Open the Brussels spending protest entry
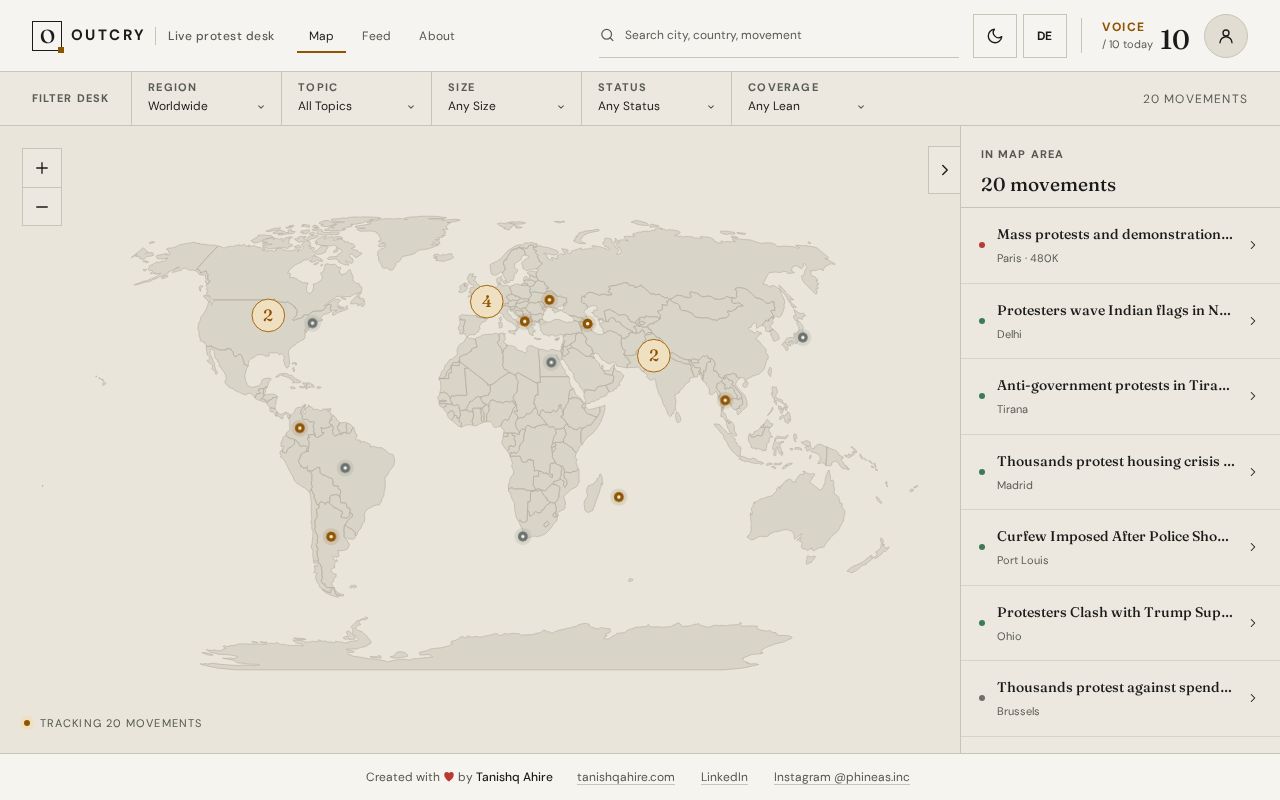This screenshot has width=1280, height=800. (x=1120, y=699)
